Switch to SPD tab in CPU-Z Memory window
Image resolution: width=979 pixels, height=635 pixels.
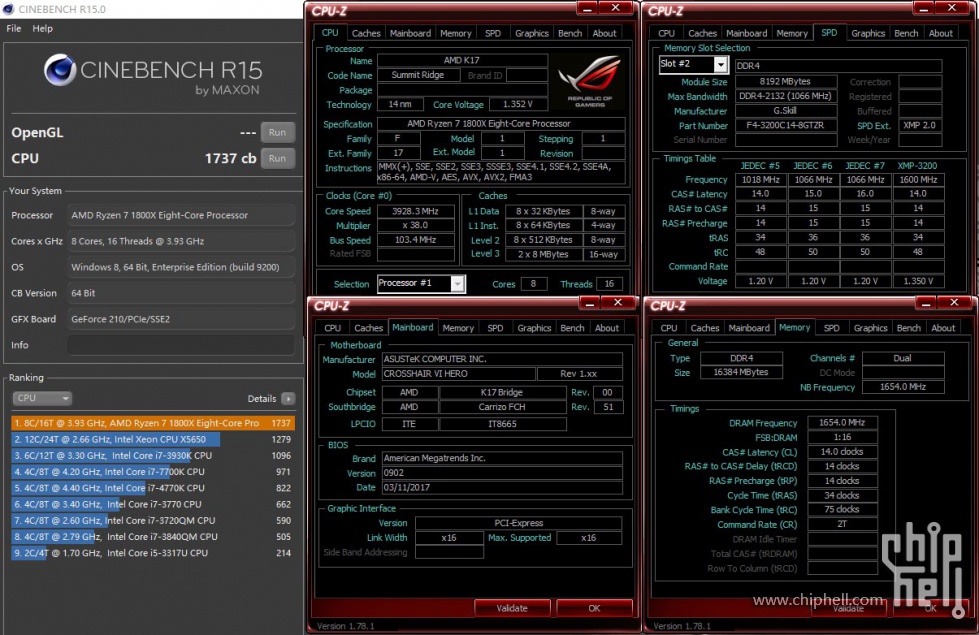tap(832, 328)
